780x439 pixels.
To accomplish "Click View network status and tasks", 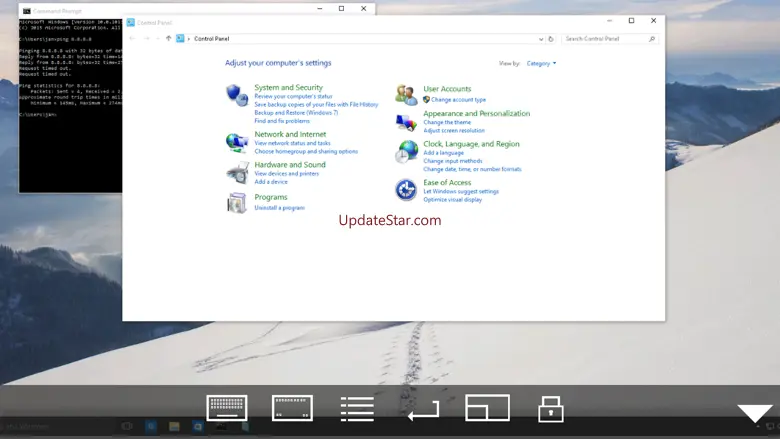I will pos(292,143).
